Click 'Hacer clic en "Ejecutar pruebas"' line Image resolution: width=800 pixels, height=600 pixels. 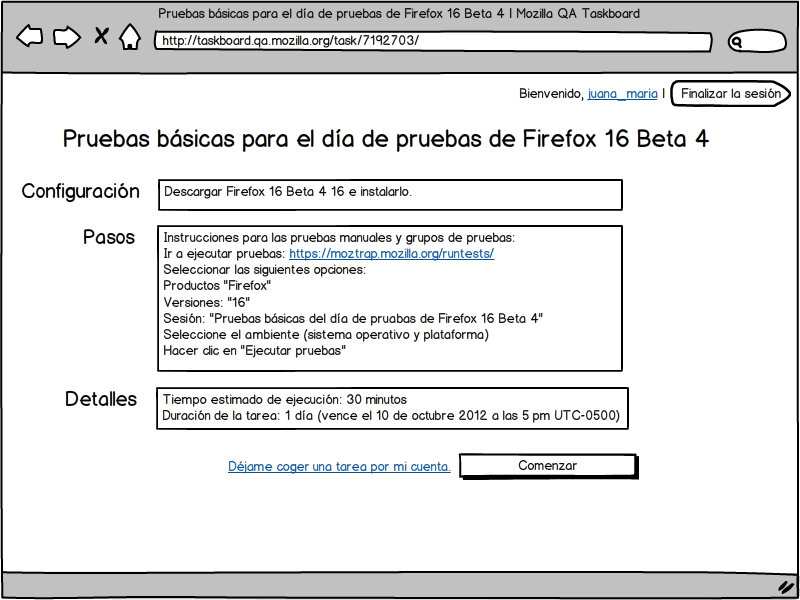coord(255,351)
